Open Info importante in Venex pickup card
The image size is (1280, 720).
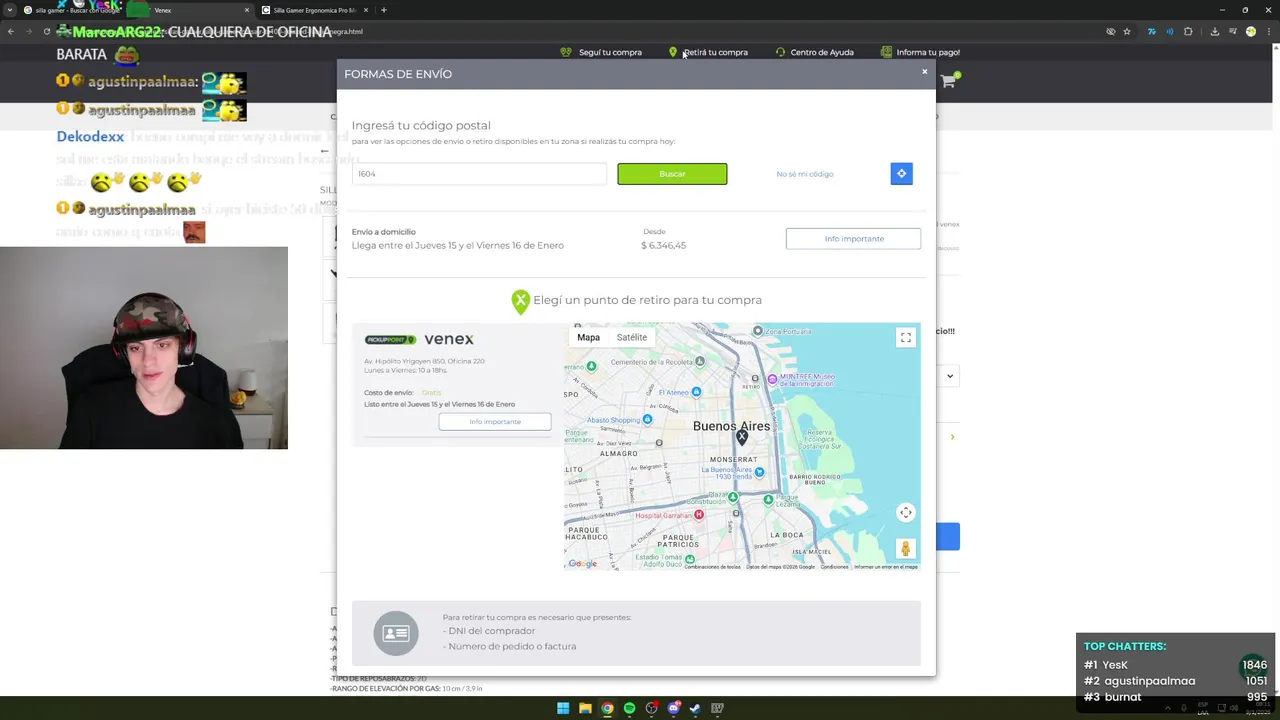point(495,422)
